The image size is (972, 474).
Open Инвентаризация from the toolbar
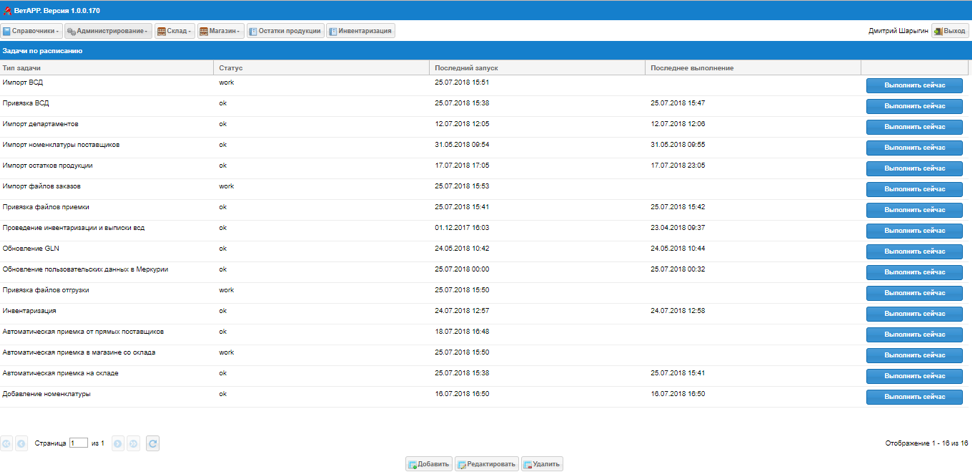360,31
